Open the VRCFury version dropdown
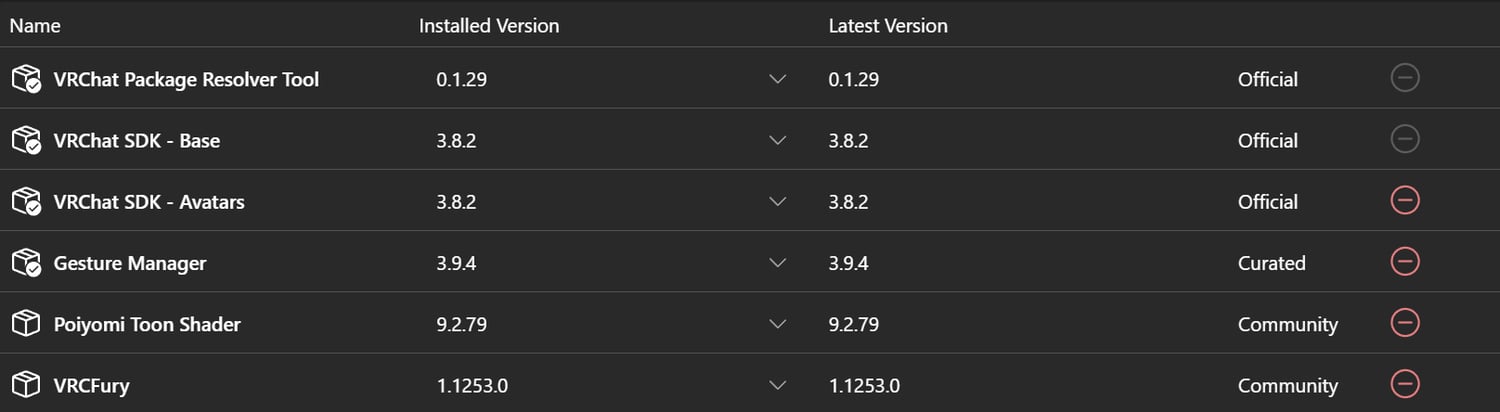 pos(778,386)
